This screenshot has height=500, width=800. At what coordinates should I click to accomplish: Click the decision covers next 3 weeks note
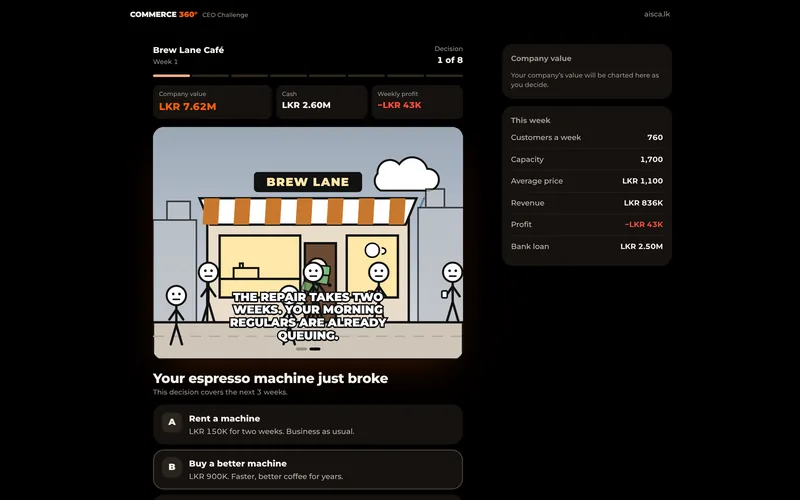click(220, 392)
